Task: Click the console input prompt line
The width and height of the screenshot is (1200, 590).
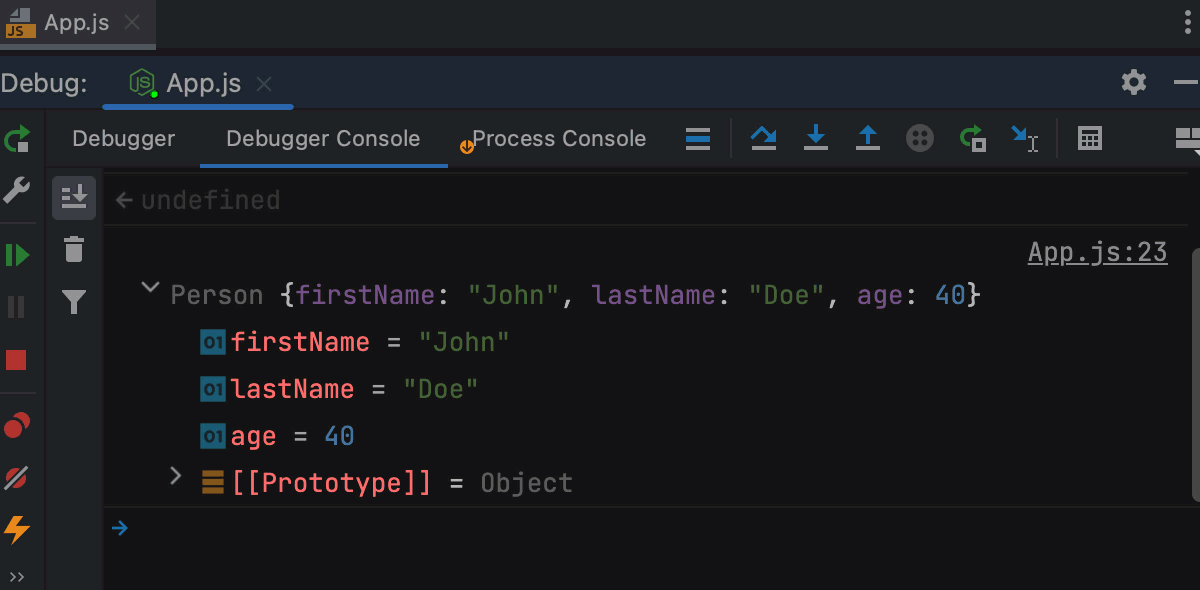Action: click(600, 528)
